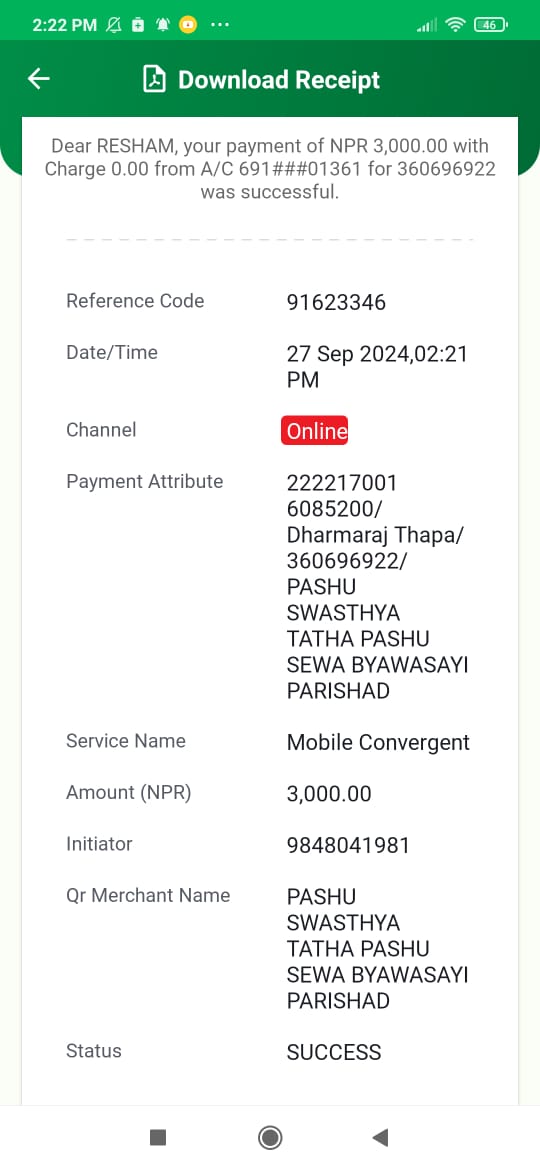
Task: Tap the red Online channel badge
Action: pos(315,431)
